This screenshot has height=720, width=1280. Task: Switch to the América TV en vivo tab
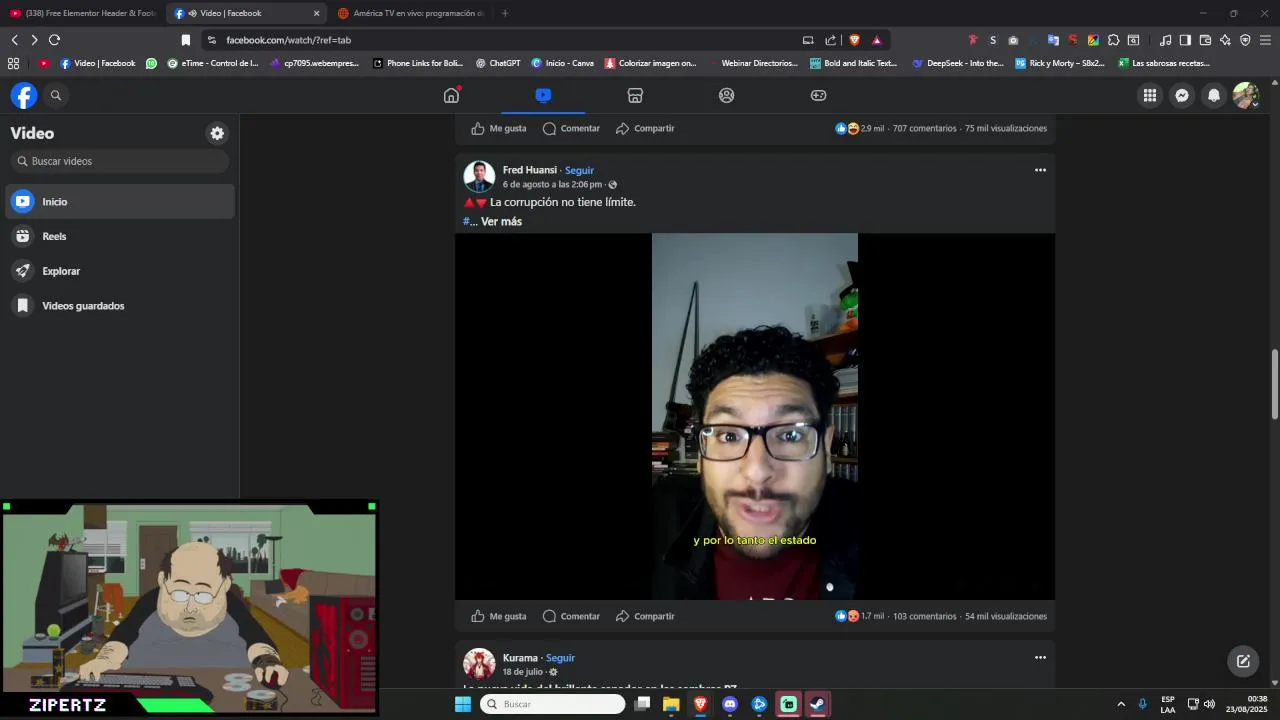(411, 13)
